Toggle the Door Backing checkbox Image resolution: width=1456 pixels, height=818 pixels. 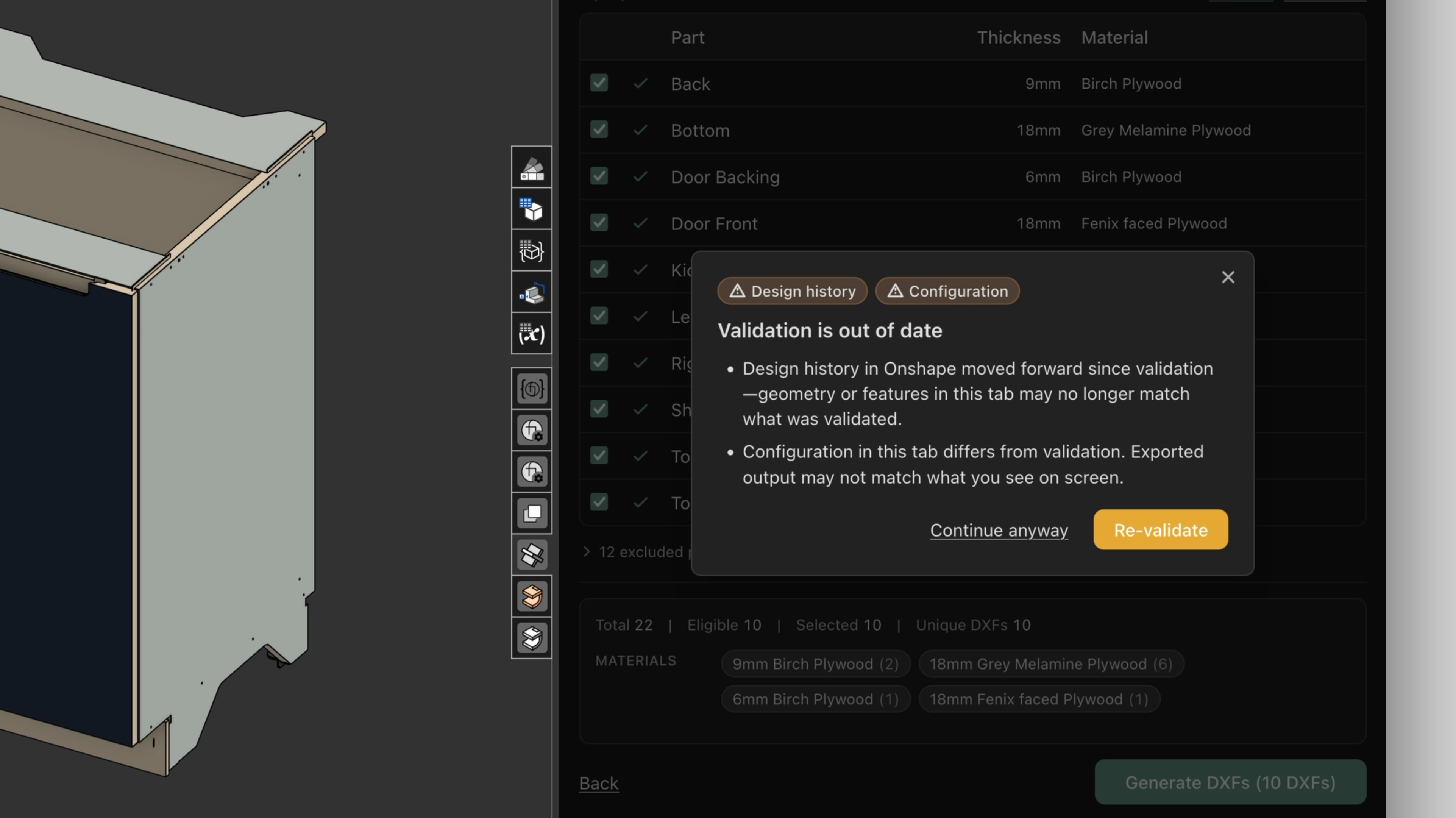[x=599, y=176]
